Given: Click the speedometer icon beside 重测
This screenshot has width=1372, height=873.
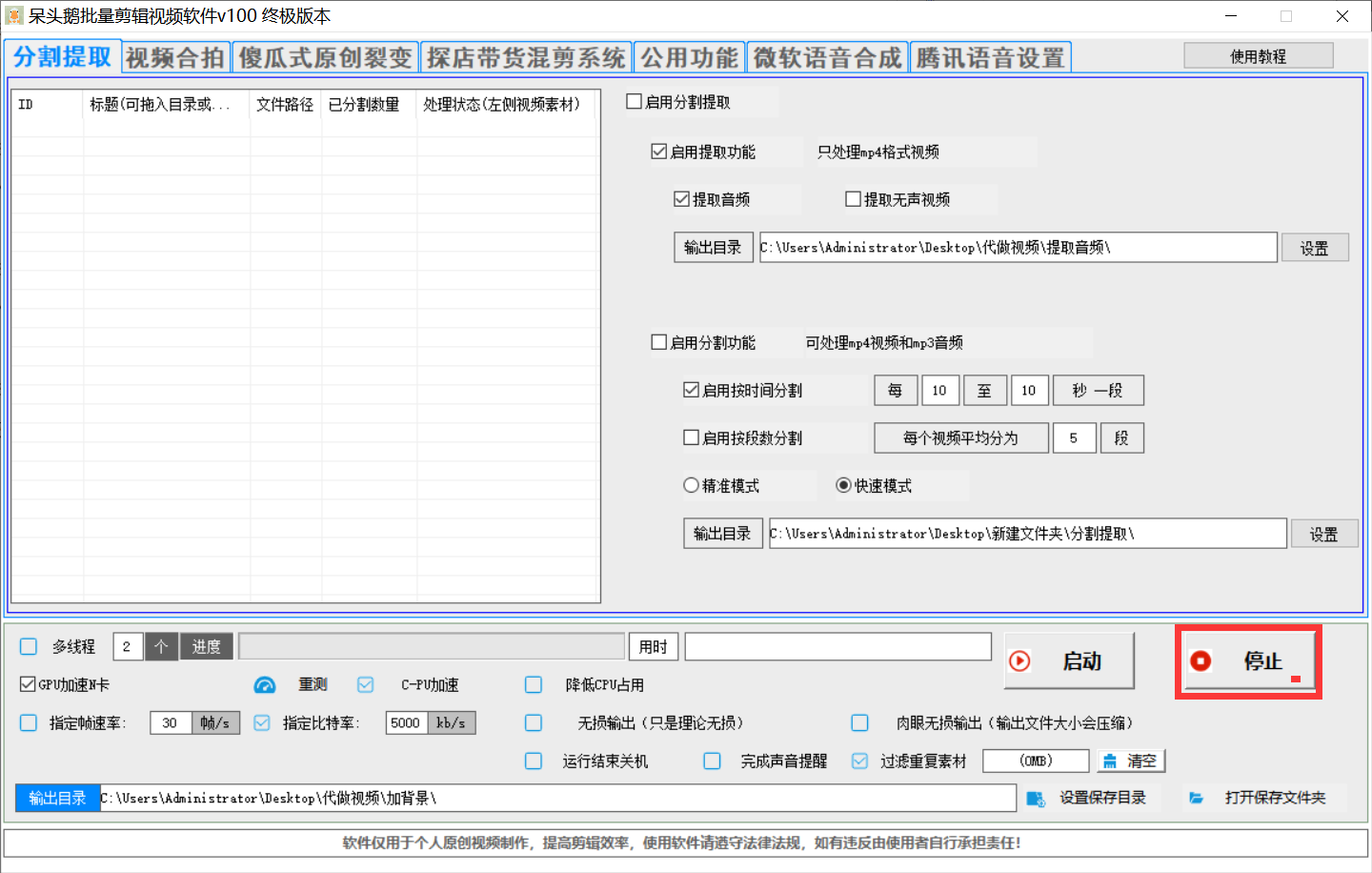Looking at the screenshot, I should coord(265,685).
